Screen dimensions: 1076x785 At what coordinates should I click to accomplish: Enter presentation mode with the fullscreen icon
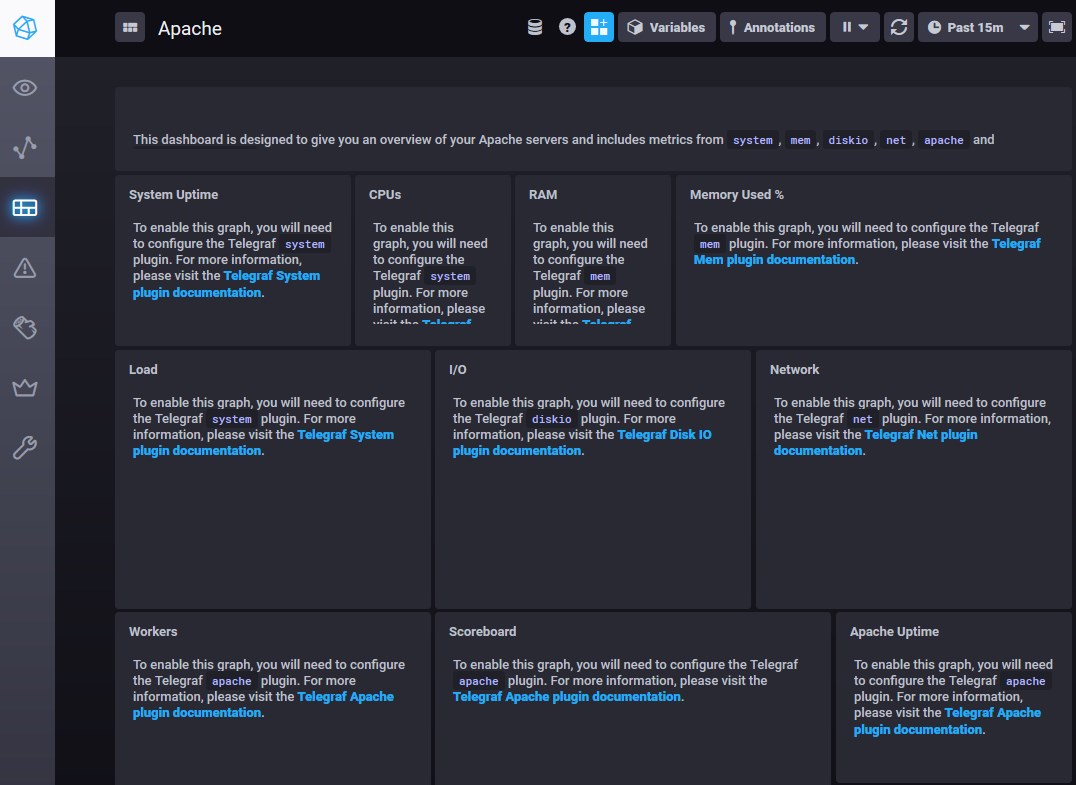pyautogui.click(x=1057, y=27)
